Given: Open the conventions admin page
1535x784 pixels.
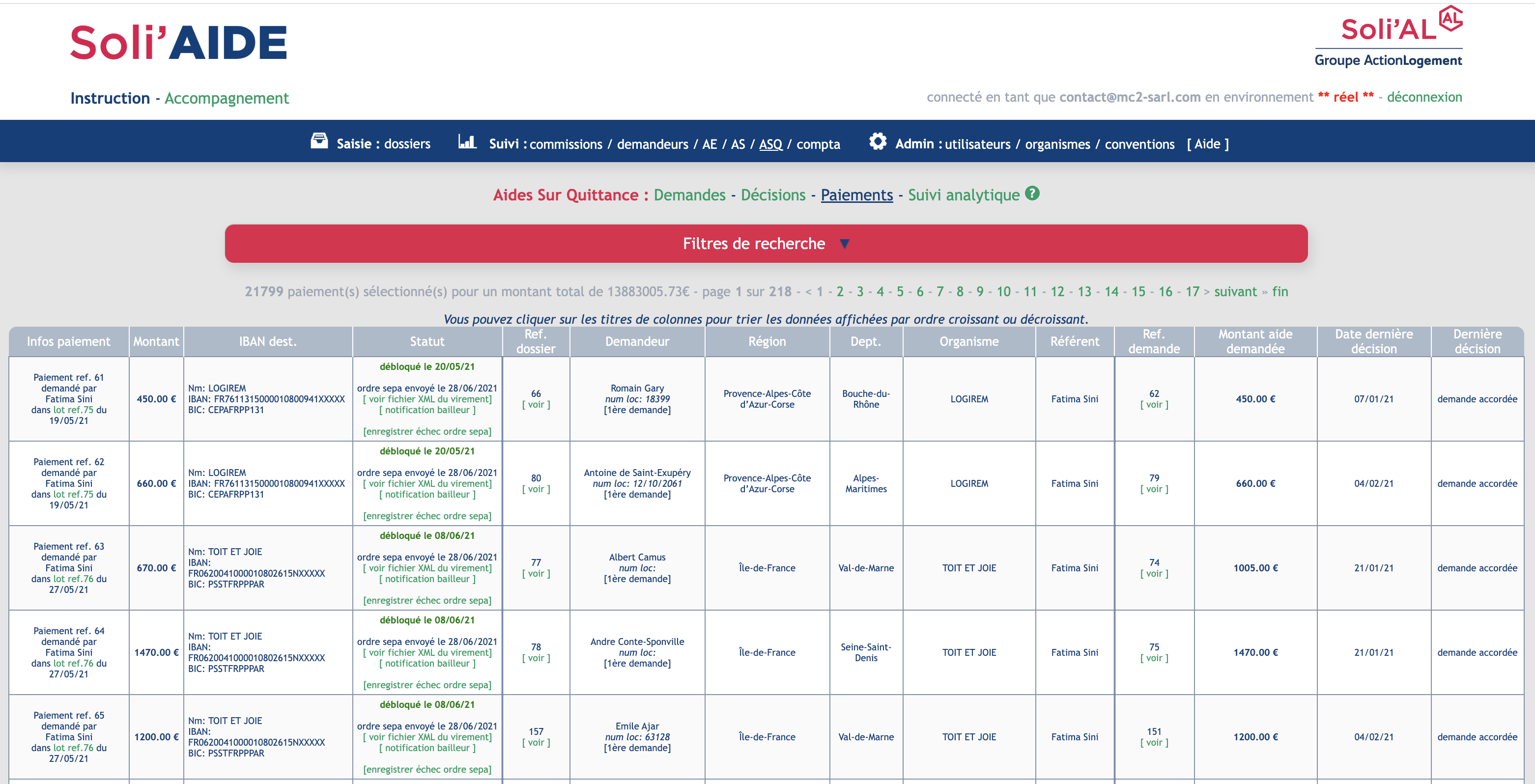Looking at the screenshot, I should [x=1139, y=144].
